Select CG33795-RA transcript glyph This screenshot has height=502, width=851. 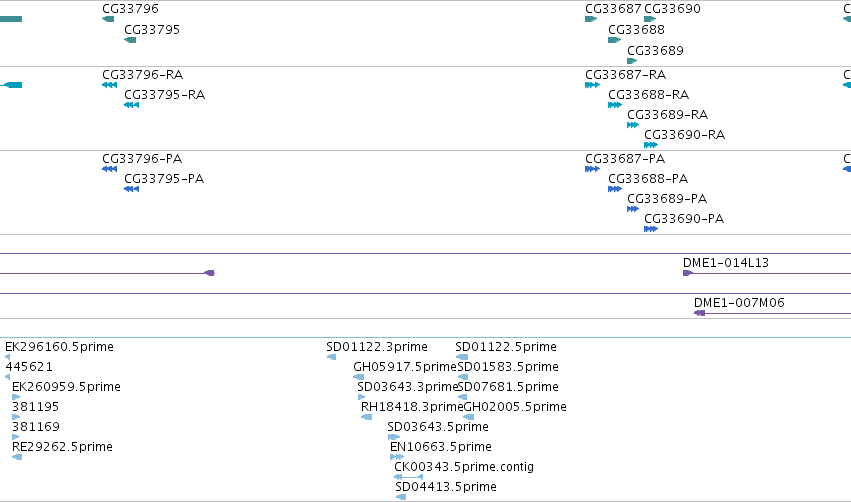131,105
